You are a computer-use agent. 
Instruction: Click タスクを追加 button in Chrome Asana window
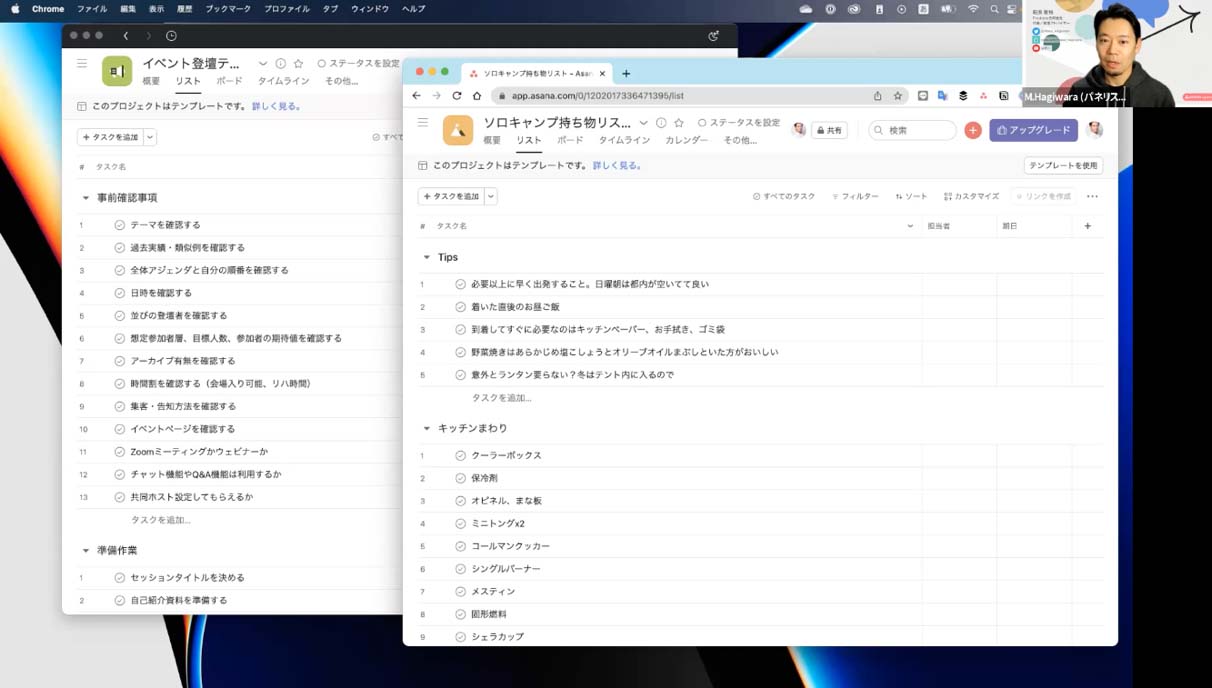[451, 196]
